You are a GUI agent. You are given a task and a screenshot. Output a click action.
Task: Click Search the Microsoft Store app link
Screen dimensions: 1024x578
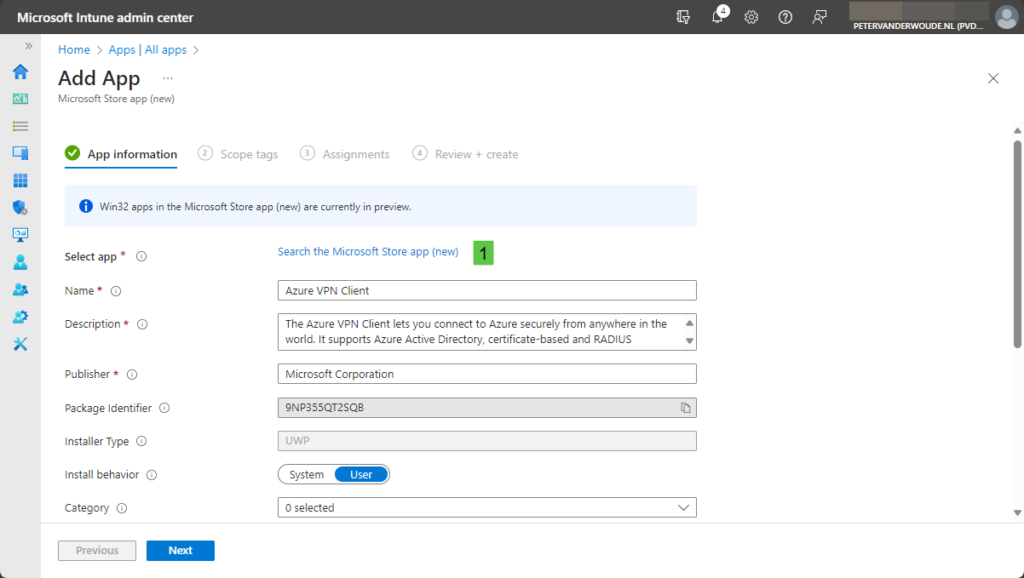368,252
